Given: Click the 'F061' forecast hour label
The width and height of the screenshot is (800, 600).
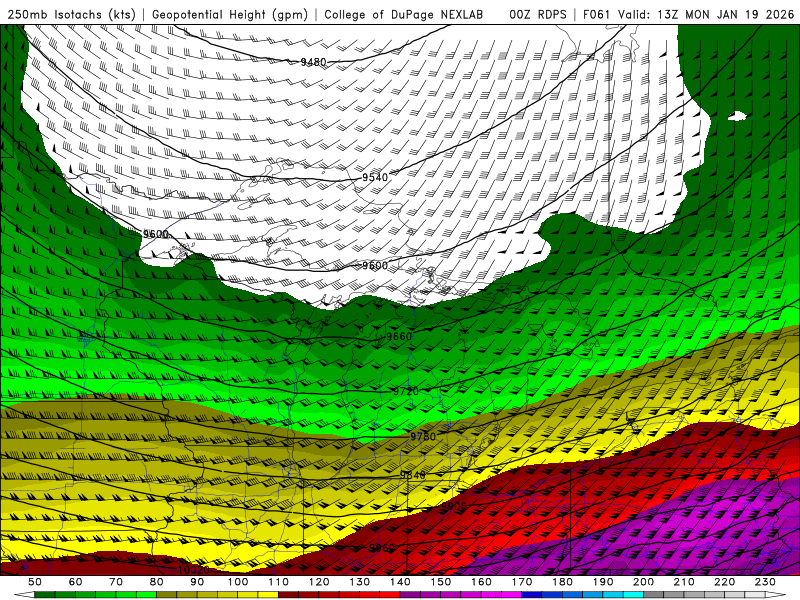Looking at the screenshot, I should coord(596,14).
